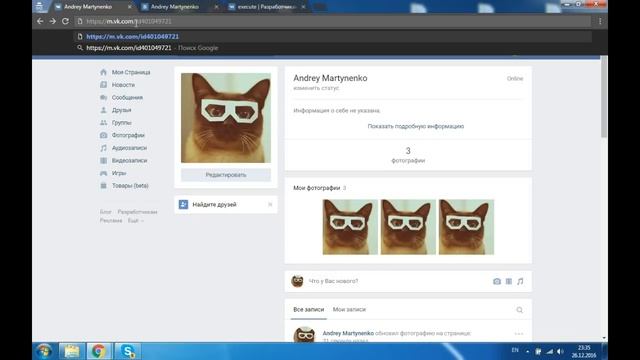Open Видеозаписи in sidebar
The width and height of the screenshot is (640, 360).
click(129, 160)
